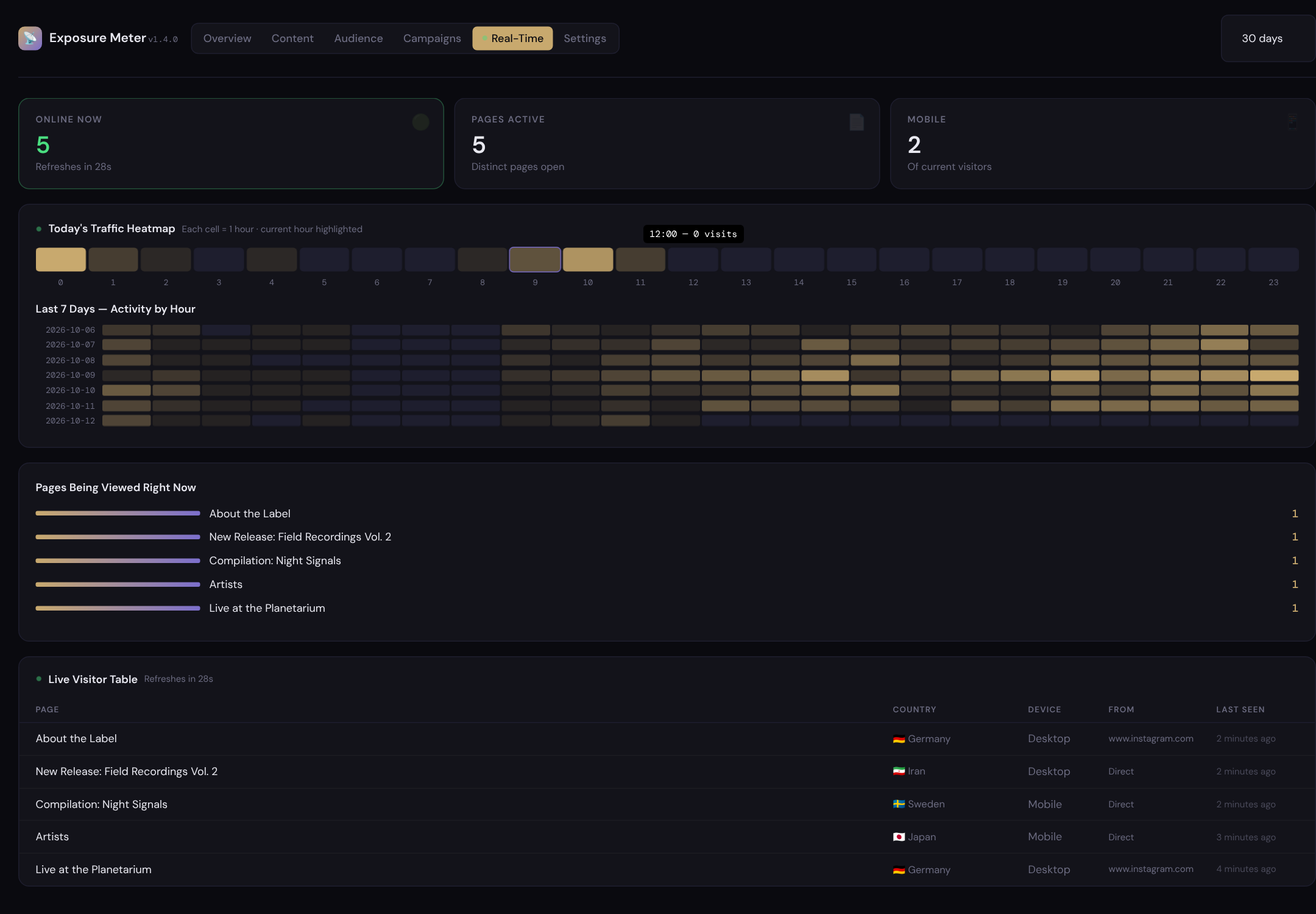
Task: Select the Real-Time tab
Action: 512,38
